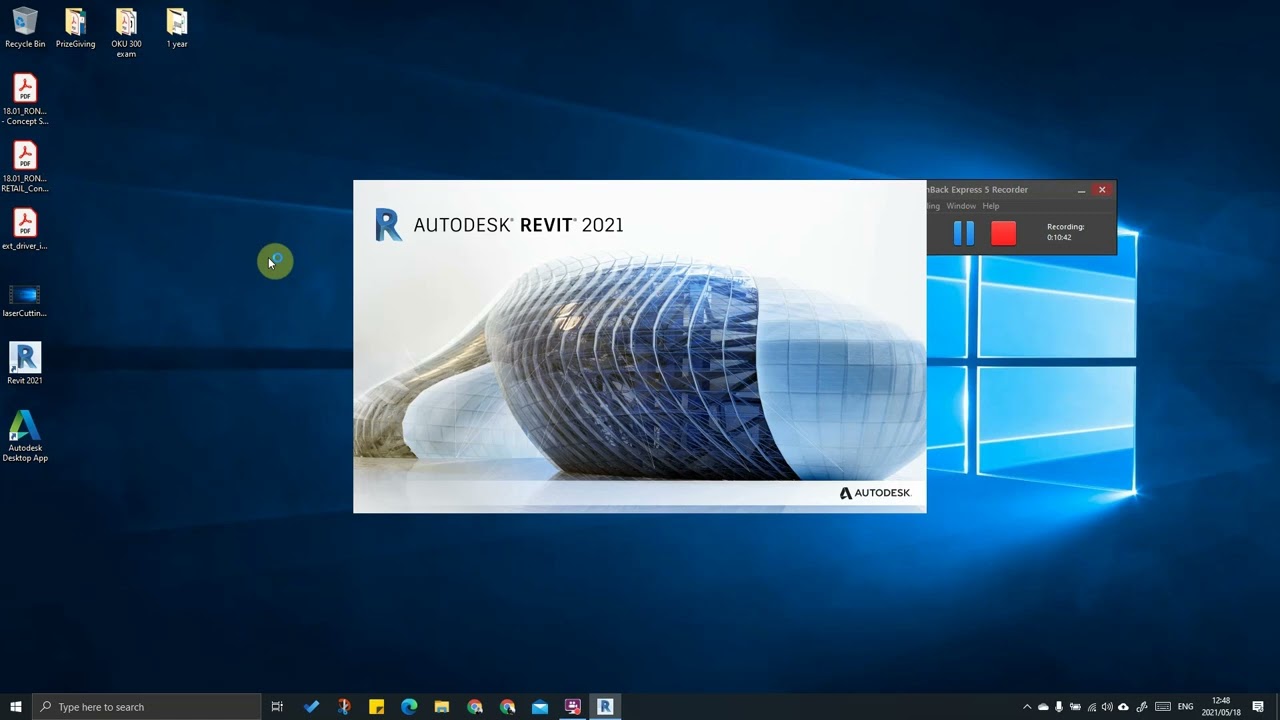
Task: Minimize the FlashBack Express Recorder window
Action: coord(1081,190)
